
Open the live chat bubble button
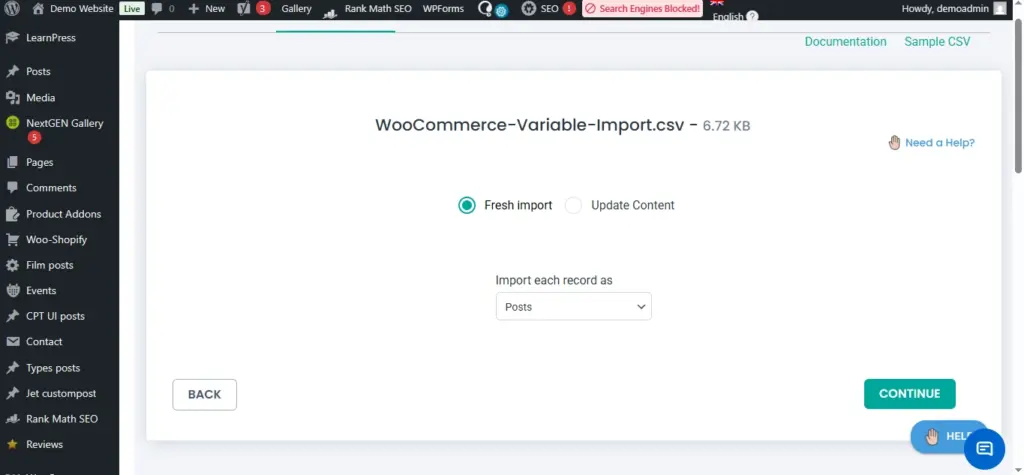coord(984,449)
